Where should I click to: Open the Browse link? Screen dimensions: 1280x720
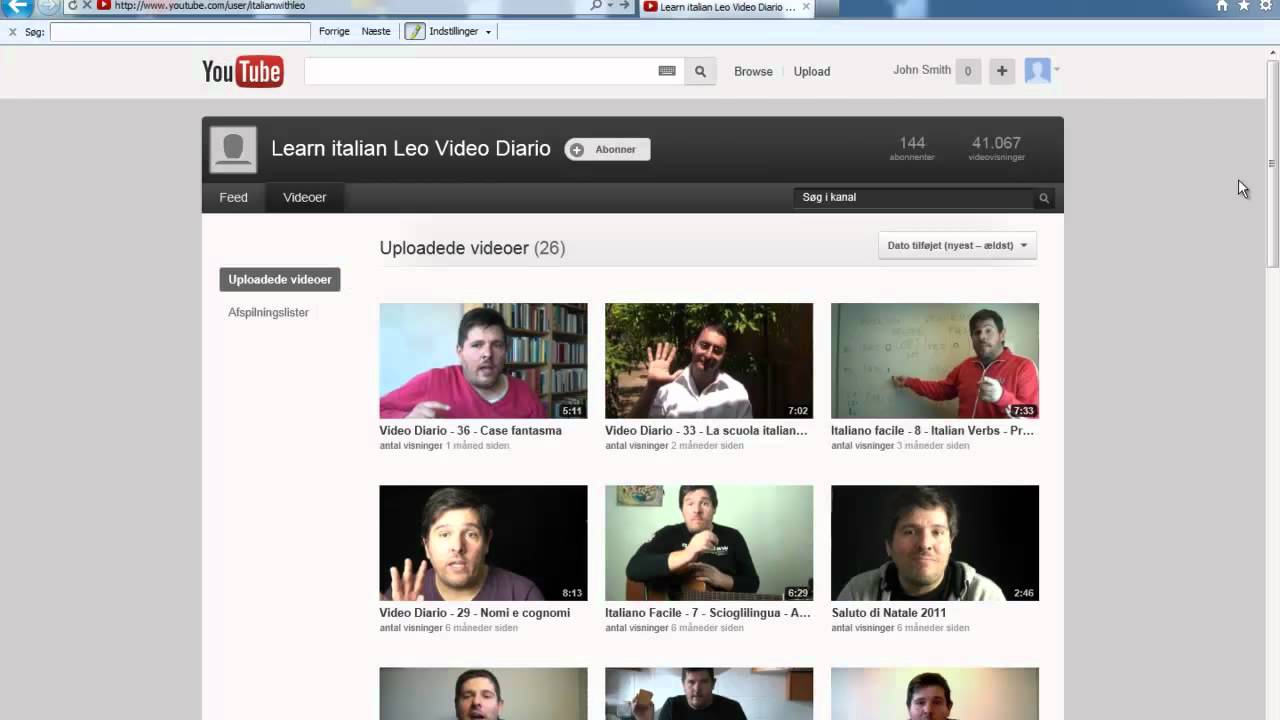[753, 72]
